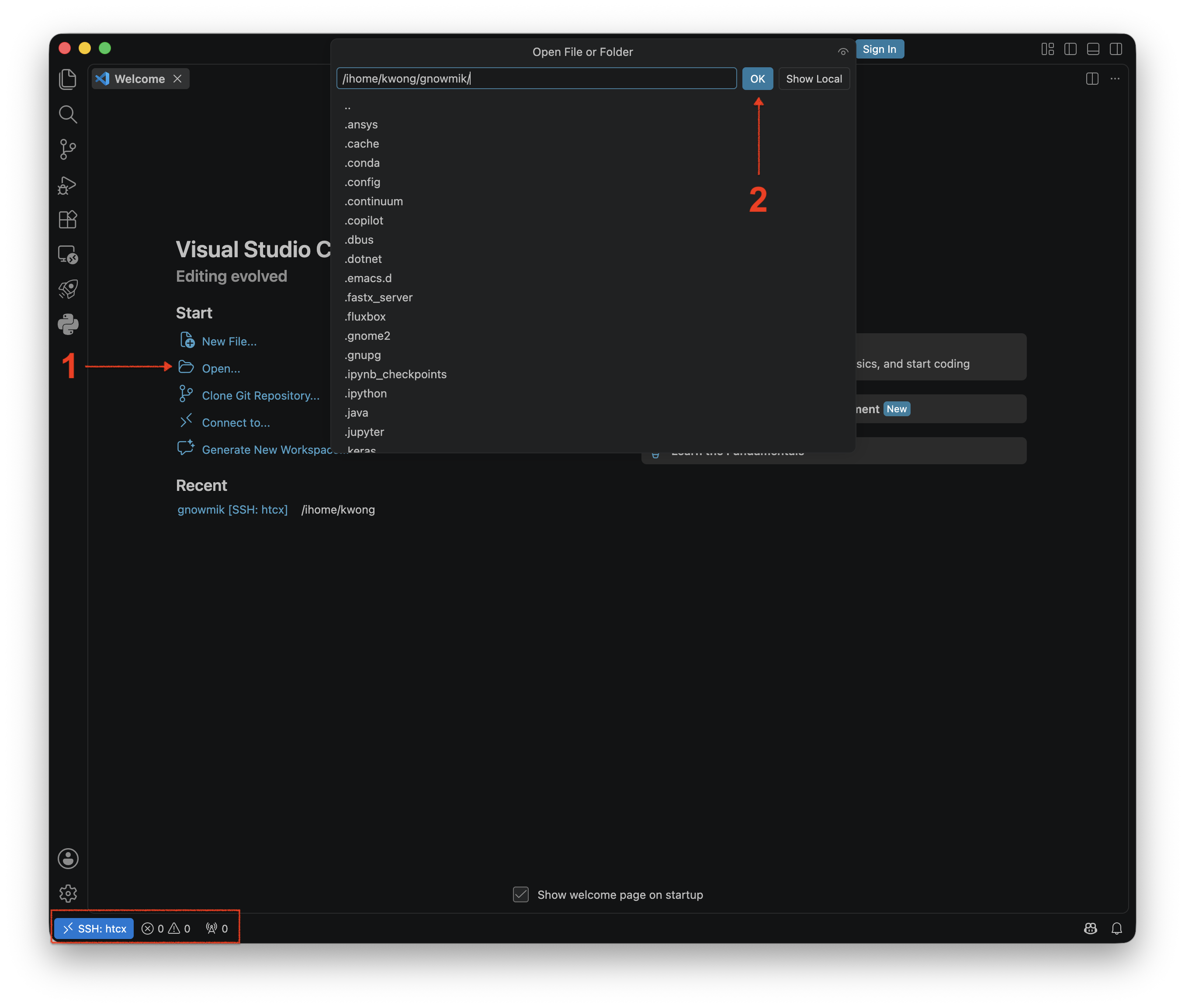Select the .dotnet folder entry
The width and height of the screenshot is (1185, 1008).
click(x=593, y=259)
